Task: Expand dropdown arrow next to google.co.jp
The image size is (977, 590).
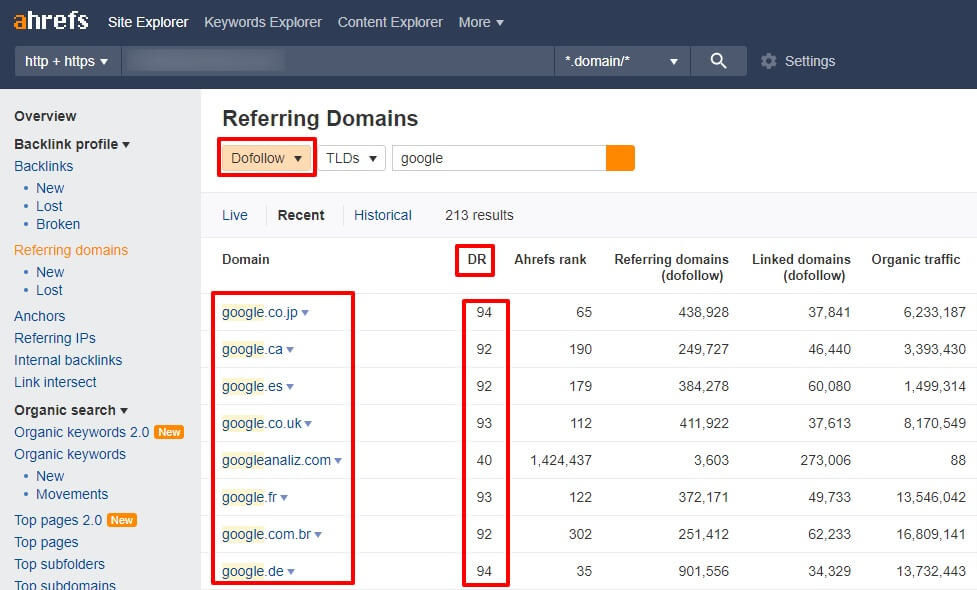Action: click(x=305, y=313)
